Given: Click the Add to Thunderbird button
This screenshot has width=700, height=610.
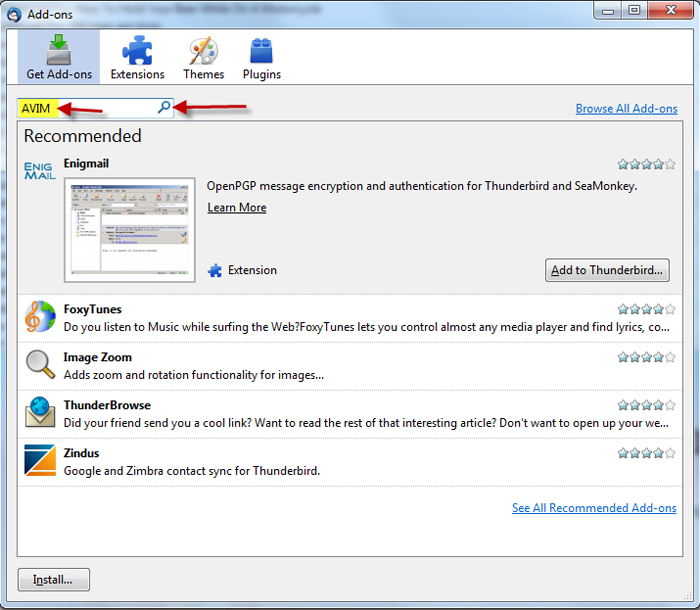Looking at the screenshot, I should point(607,270).
